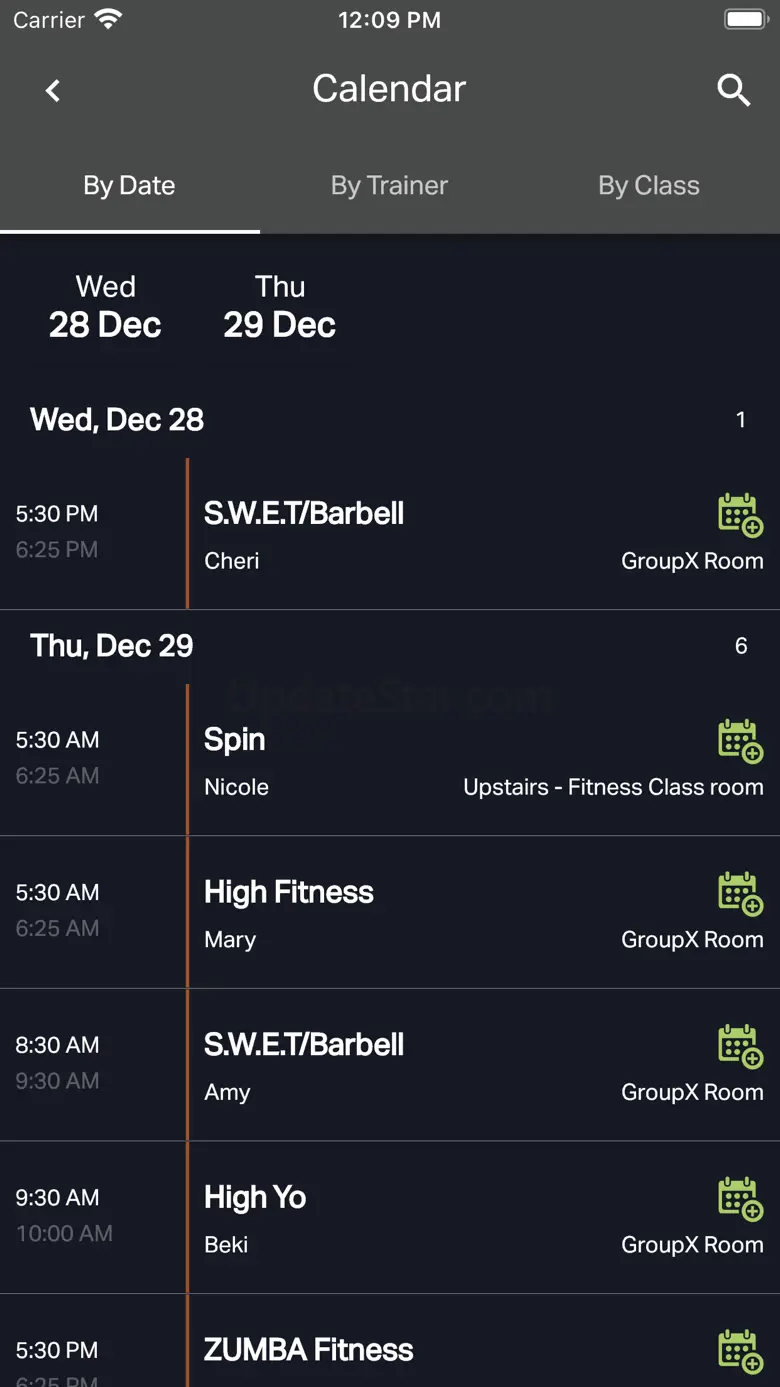Viewport: 780px width, 1387px height.
Task: Select Thu 29 Dec date
Action: point(279,306)
